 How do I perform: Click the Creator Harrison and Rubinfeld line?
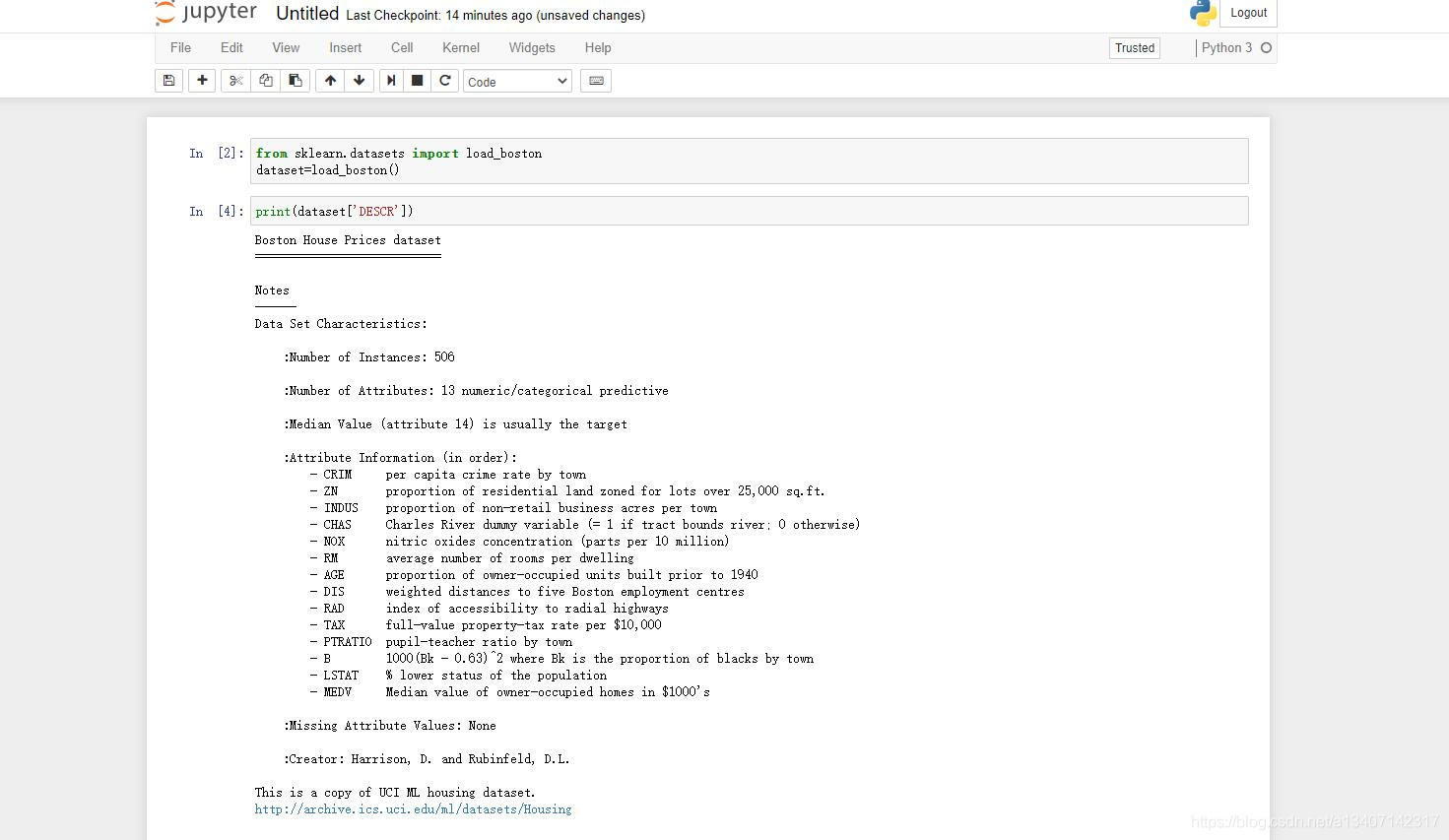tap(427, 759)
